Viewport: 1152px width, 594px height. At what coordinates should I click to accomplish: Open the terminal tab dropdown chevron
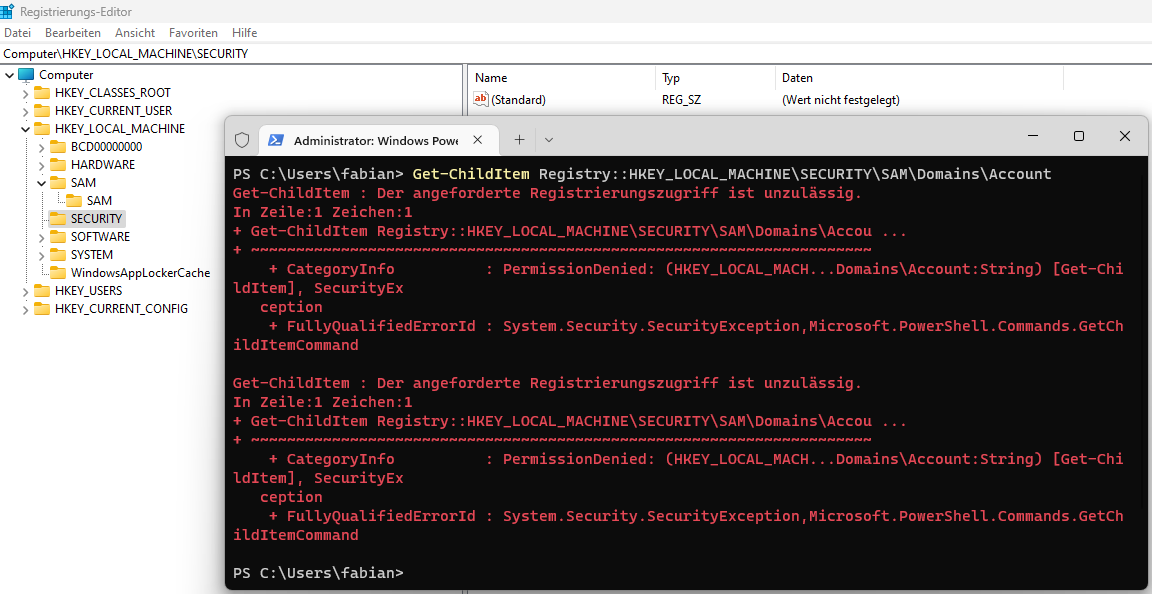(547, 140)
